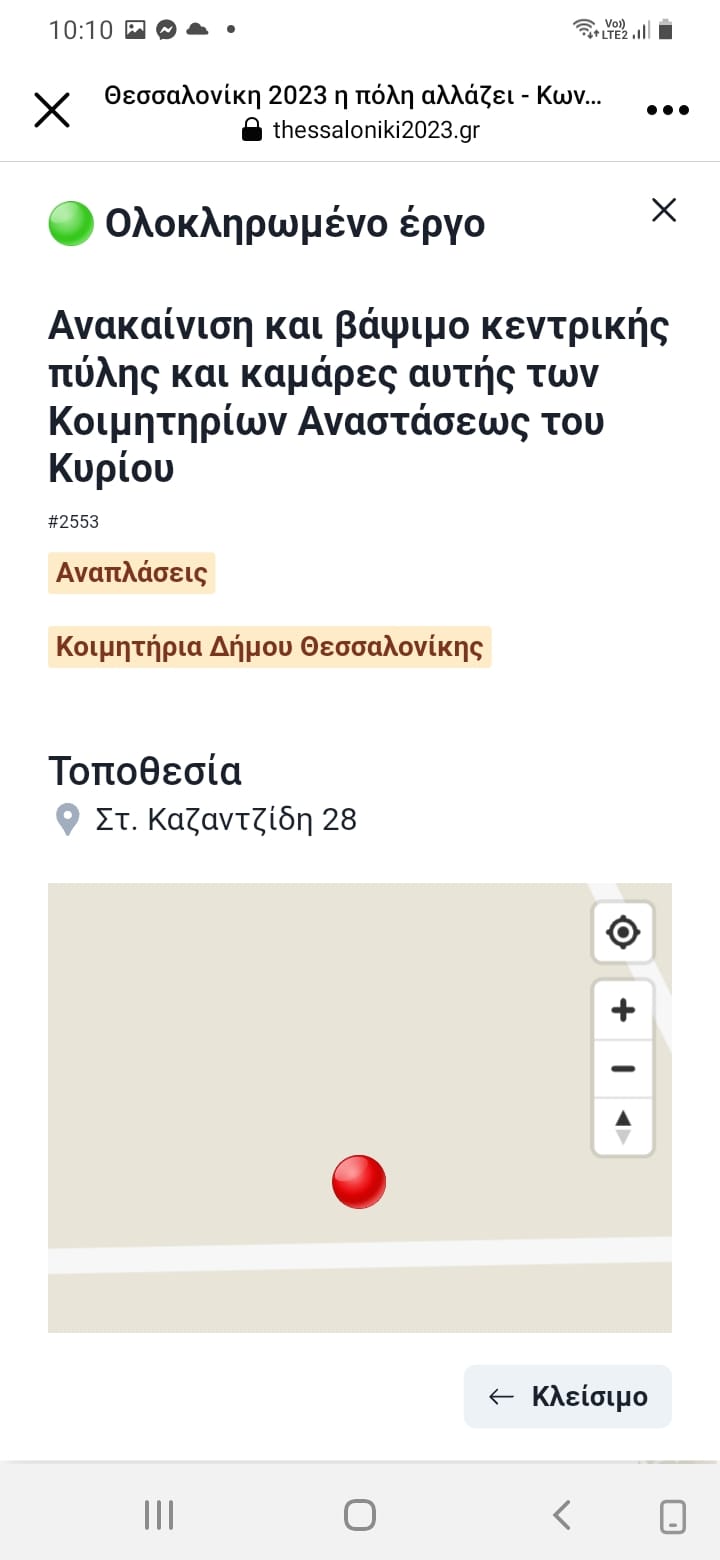Click the red project marker on map
Image resolution: width=720 pixels, height=1560 pixels.
coord(359,1181)
